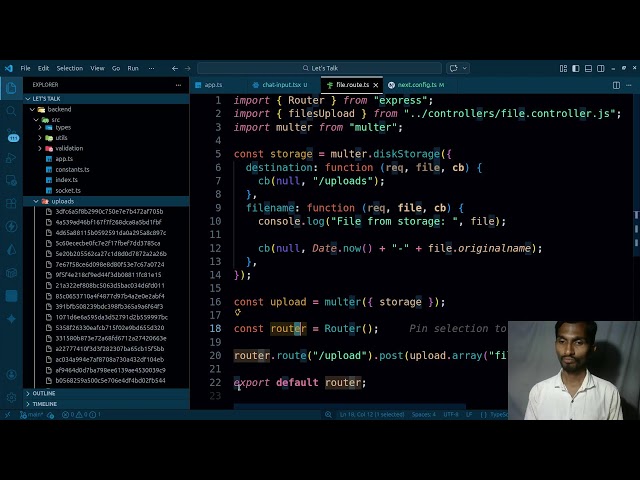Open editor More Actions ellipsis
640x480 pixels.
point(629,85)
